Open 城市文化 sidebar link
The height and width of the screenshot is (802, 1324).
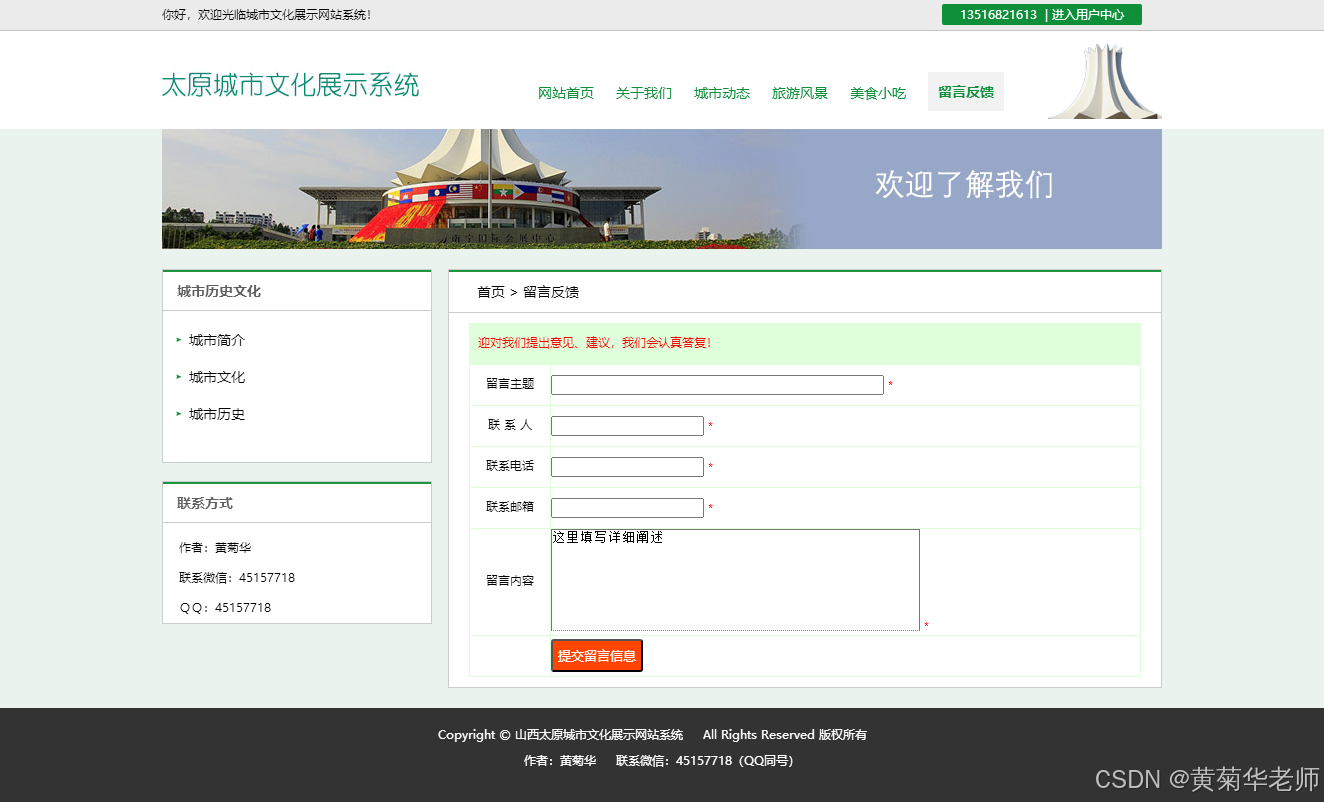pyautogui.click(x=217, y=377)
